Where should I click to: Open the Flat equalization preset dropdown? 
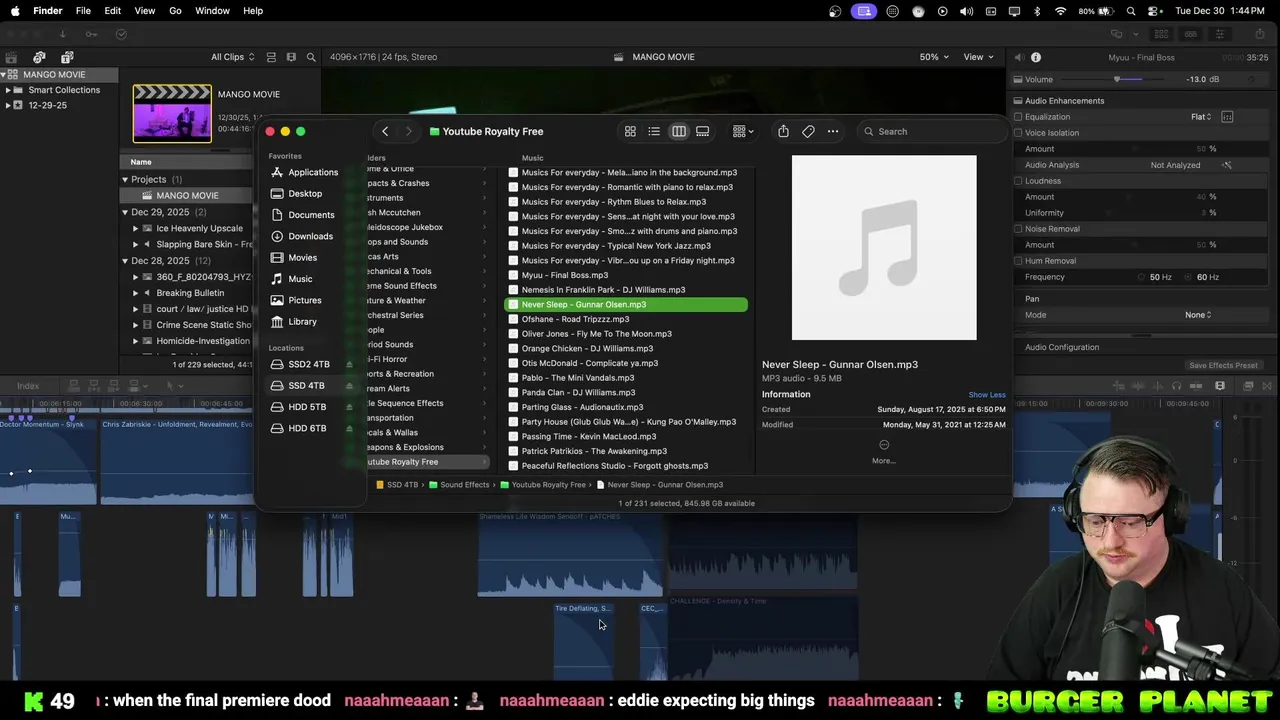point(1201,117)
